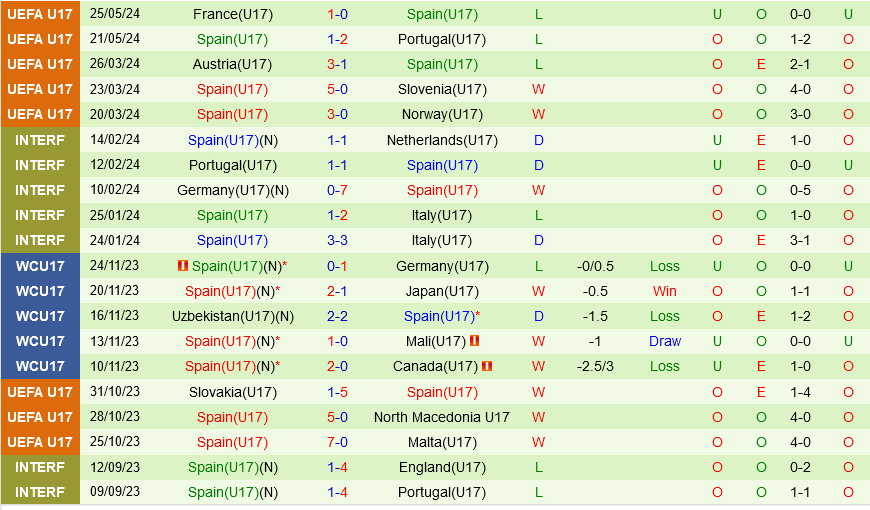Click the red card icon next to Canada(U17)
Viewport: 870px width, 510px height.
(x=486, y=366)
